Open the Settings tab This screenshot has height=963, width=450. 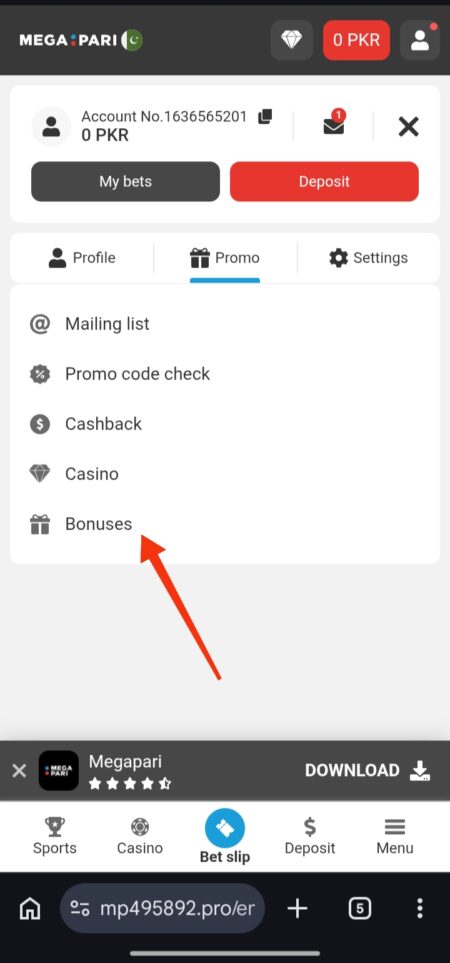coord(368,258)
